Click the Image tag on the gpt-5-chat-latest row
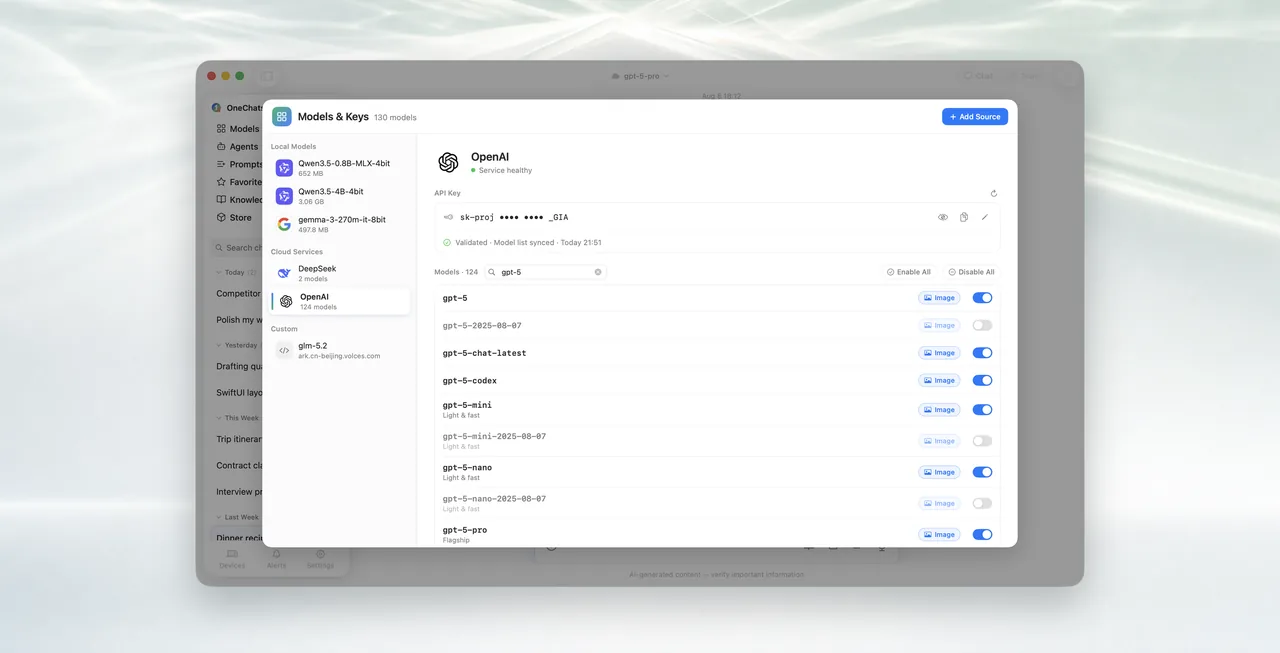Viewport: 1280px width, 653px height. pyautogui.click(x=939, y=353)
